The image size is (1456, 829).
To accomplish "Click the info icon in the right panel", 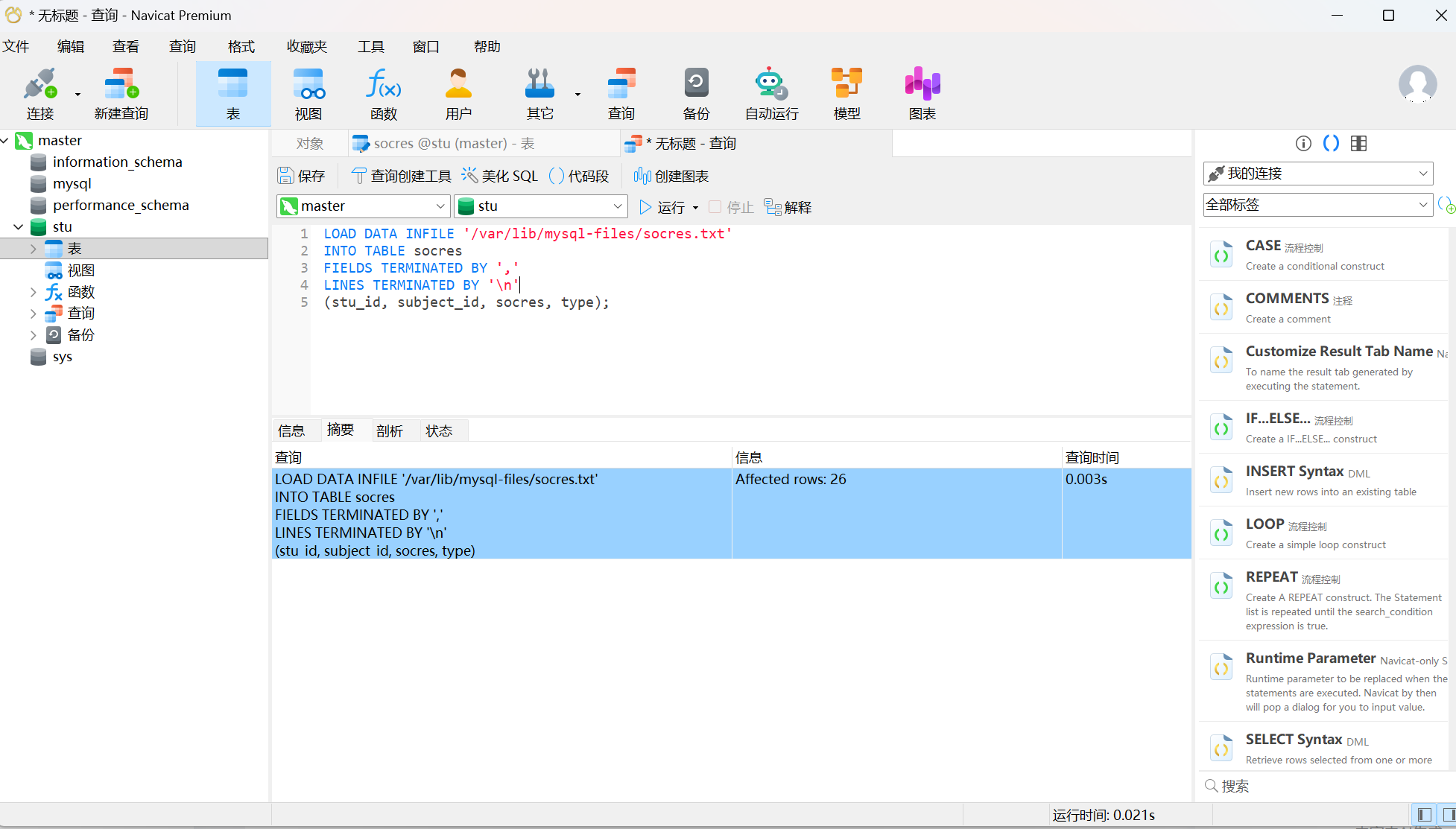I will pos(1303,144).
